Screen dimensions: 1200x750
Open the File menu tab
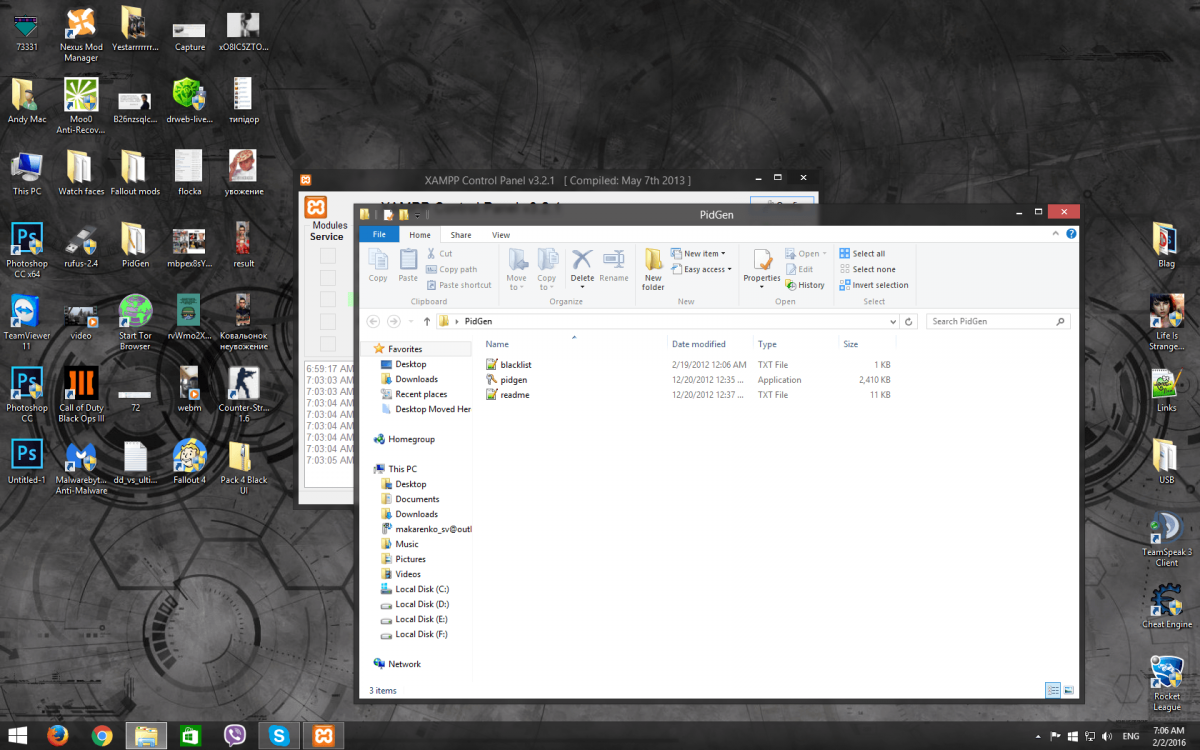(x=379, y=235)
